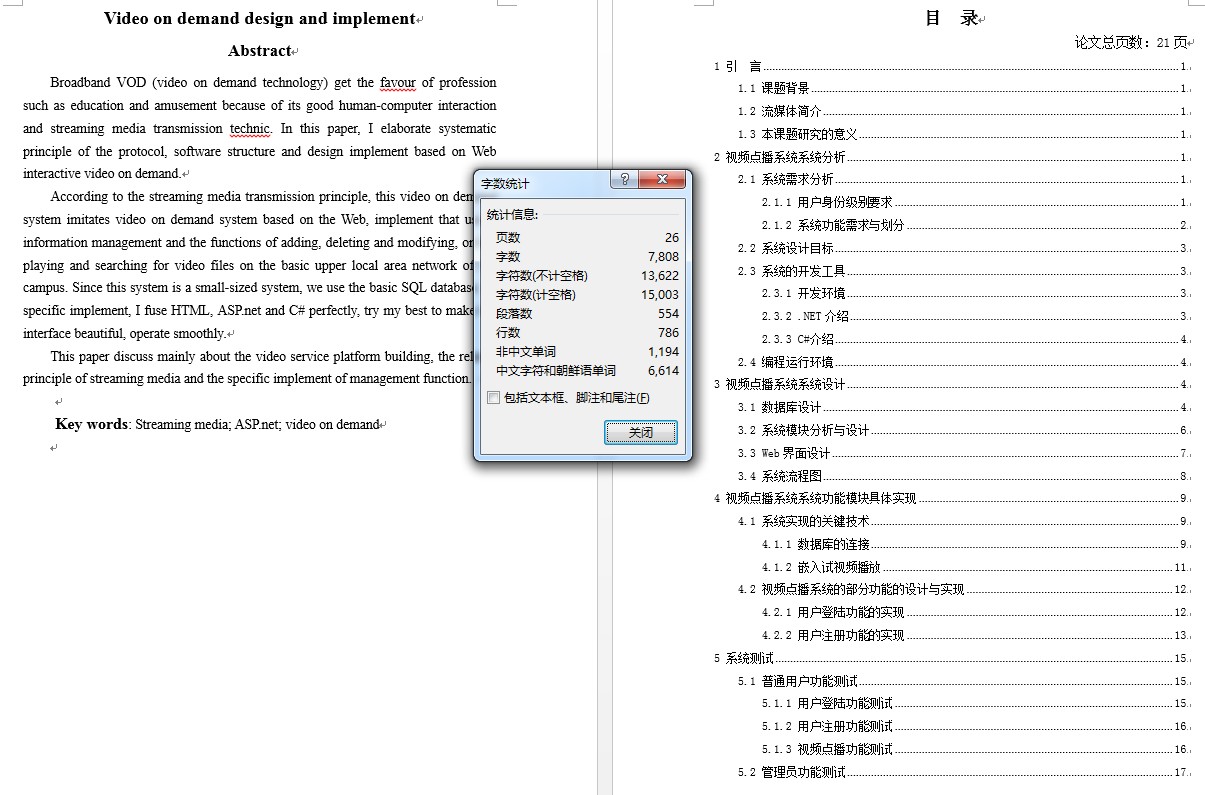Open entry 2.1.2 系统功能需求与划分
The width and height of the screenshot is (1205, 795).
[x=975, y=225]
